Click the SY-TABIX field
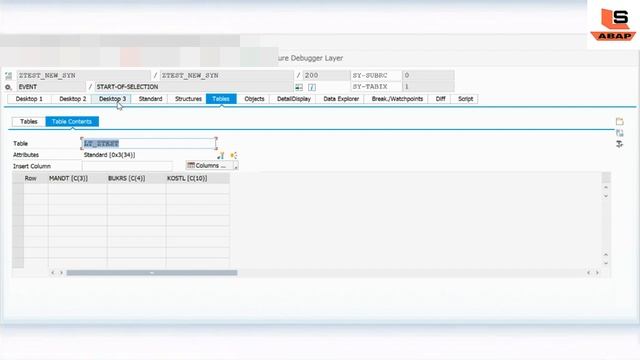640x360 pixels. [x=376, y=87]
